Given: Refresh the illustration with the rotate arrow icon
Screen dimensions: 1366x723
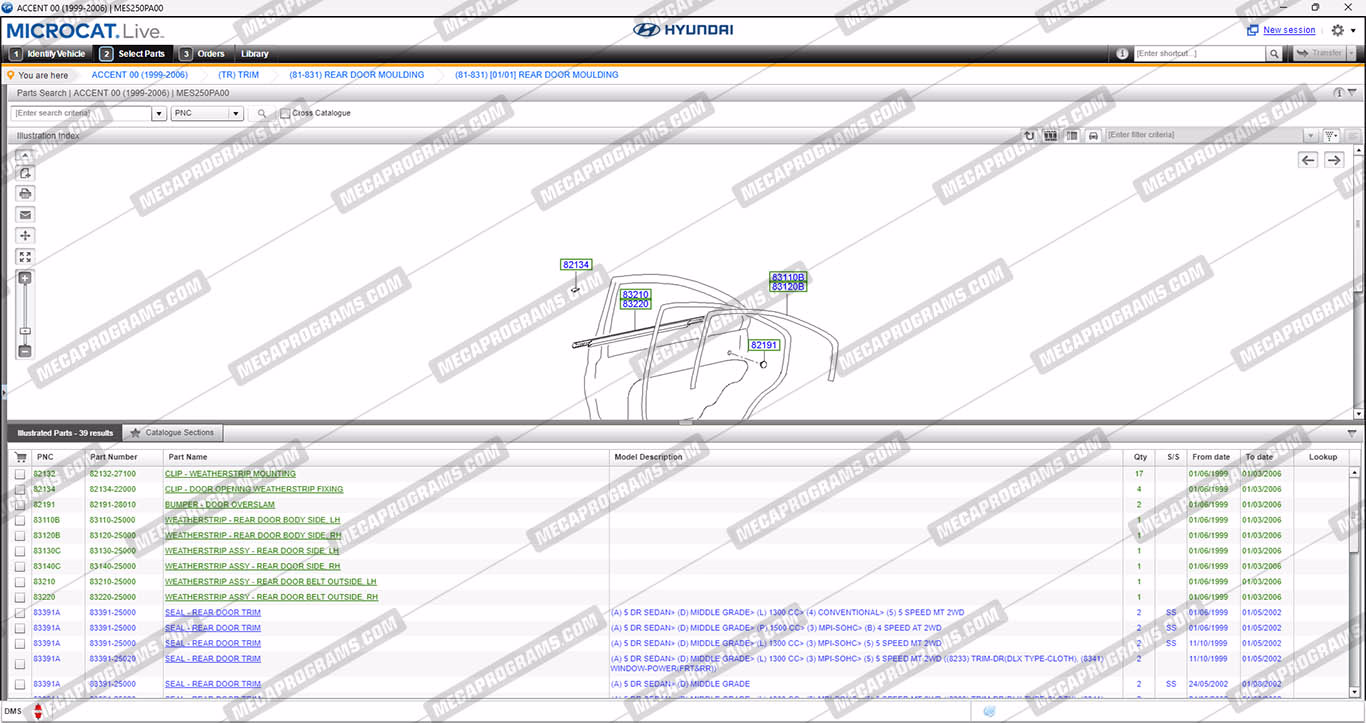Looking at the screenshot, I should (x=1030, y=135).
